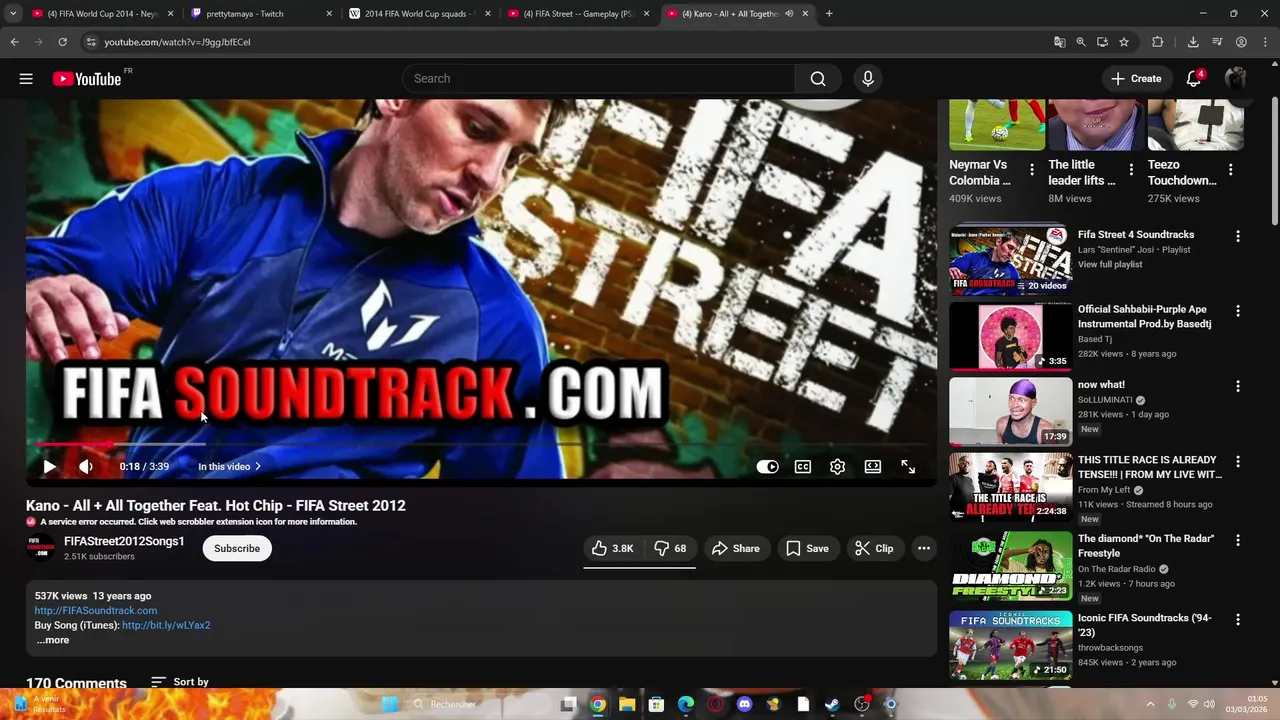Click the address bar URL
This screenshot has width=1280, height=720.
click(178, 42)
